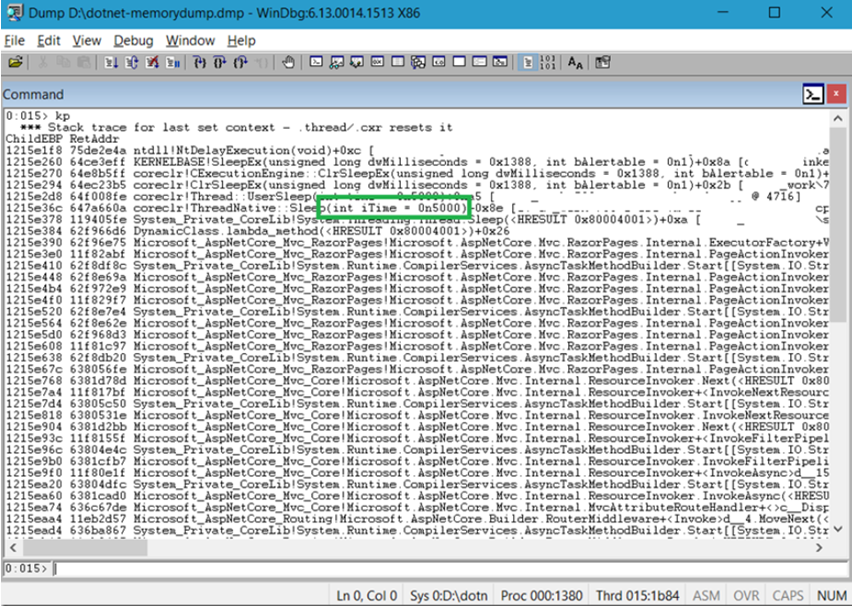This screenshot has height=606, width=852.
Task: Open the Command window via toolbar icon
Action: [x=316, y=62]
